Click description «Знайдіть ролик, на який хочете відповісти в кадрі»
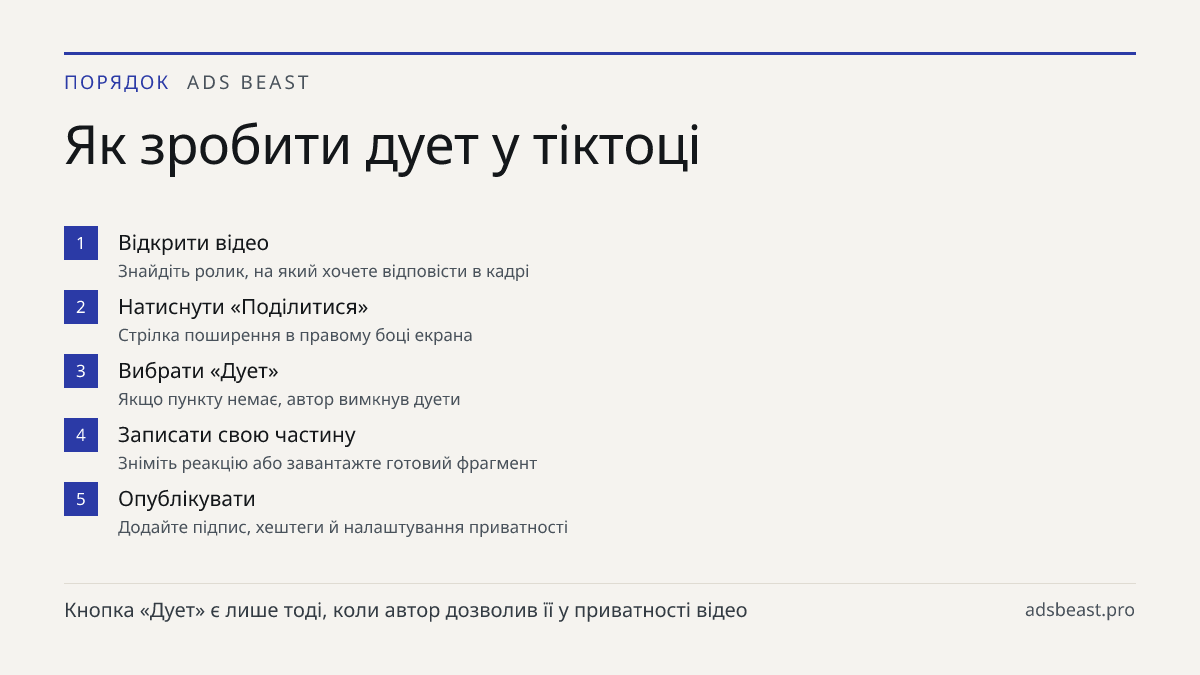The image size is (1200, 675). click(x=323, y=271)
